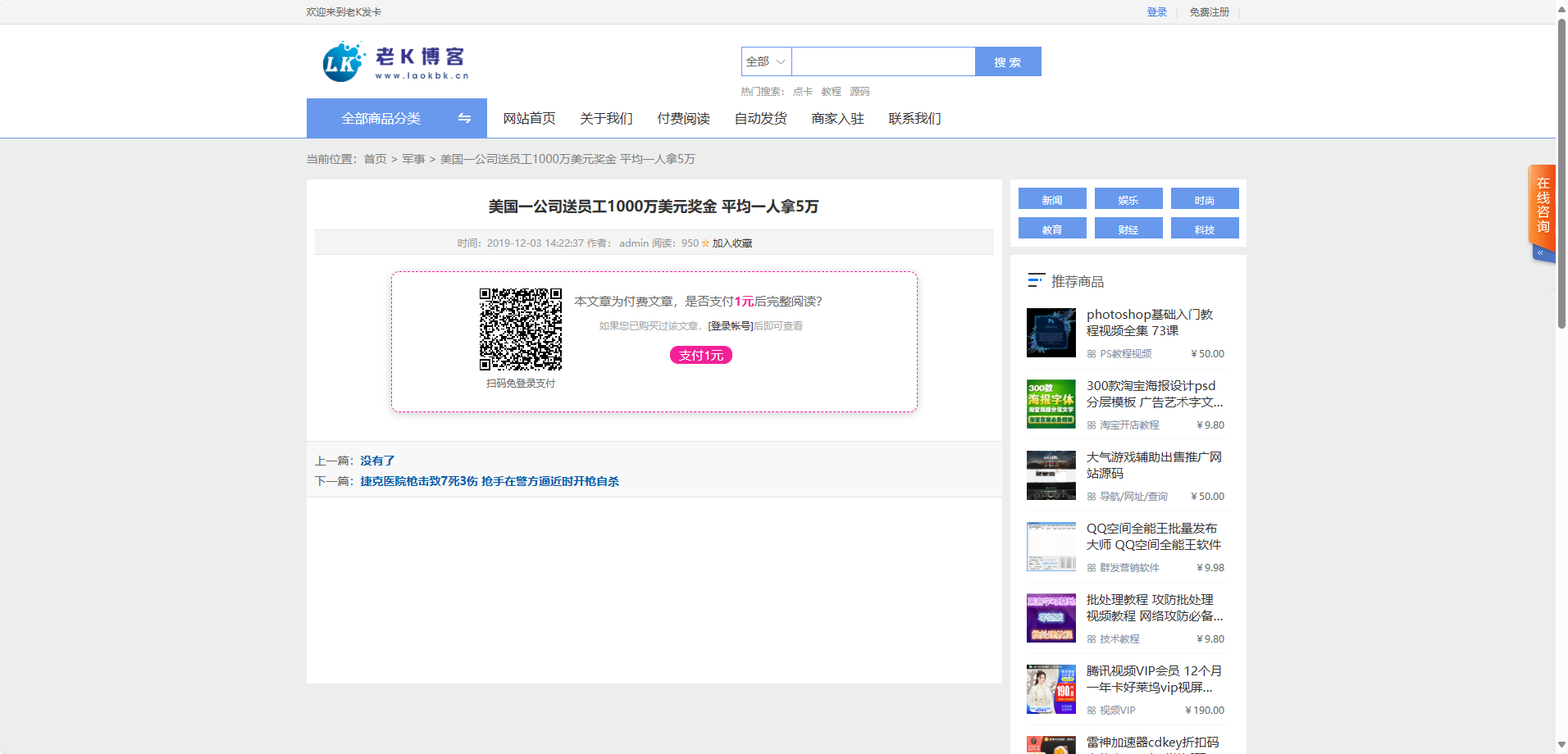
Task: Open 批处理教程 product thumbnail
Action: 1051,618
